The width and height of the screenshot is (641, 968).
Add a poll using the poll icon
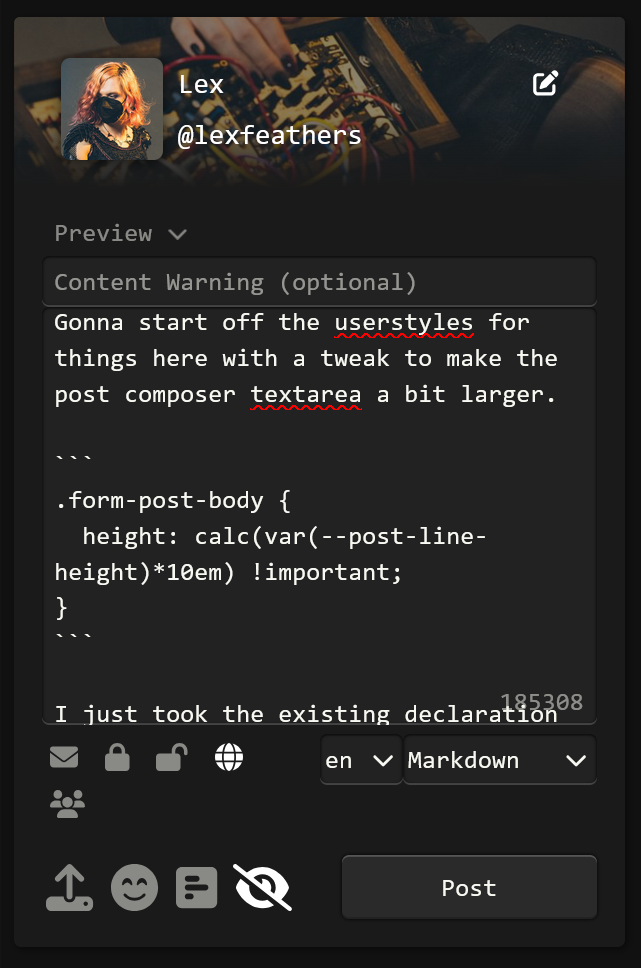(197, 887)
